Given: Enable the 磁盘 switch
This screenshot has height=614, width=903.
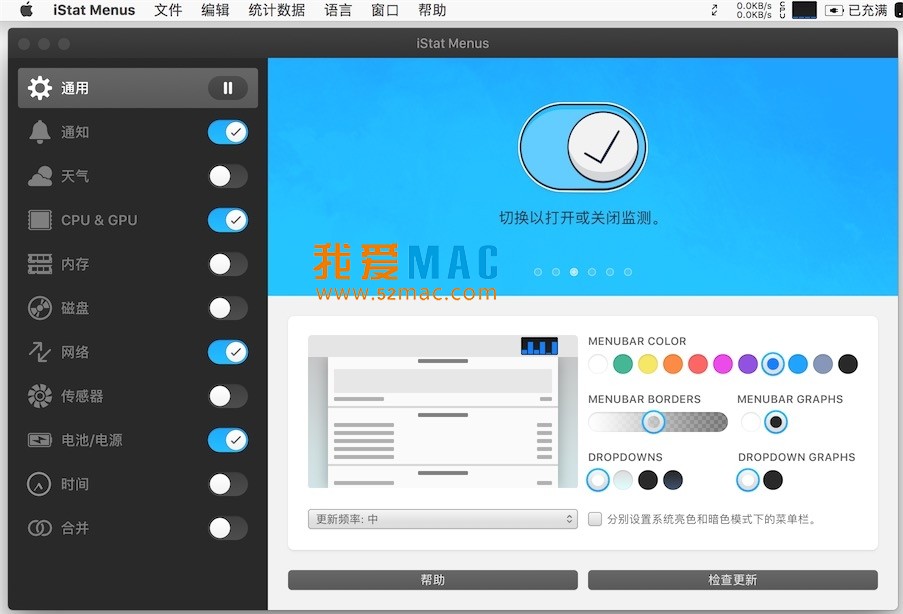Looking at the screenshot, I should click(228, 308).
